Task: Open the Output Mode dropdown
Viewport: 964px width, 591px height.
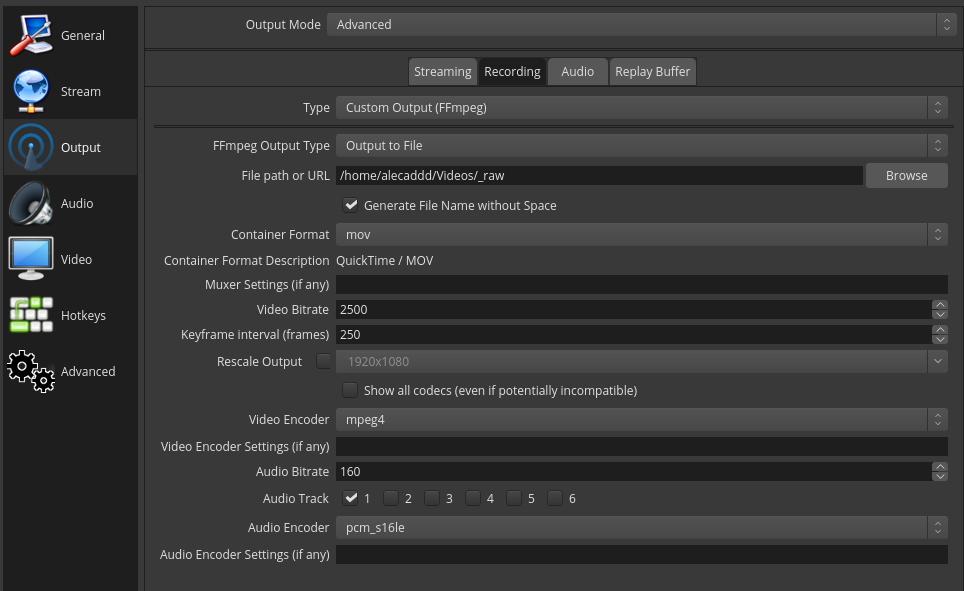Action: coord(642,25)
